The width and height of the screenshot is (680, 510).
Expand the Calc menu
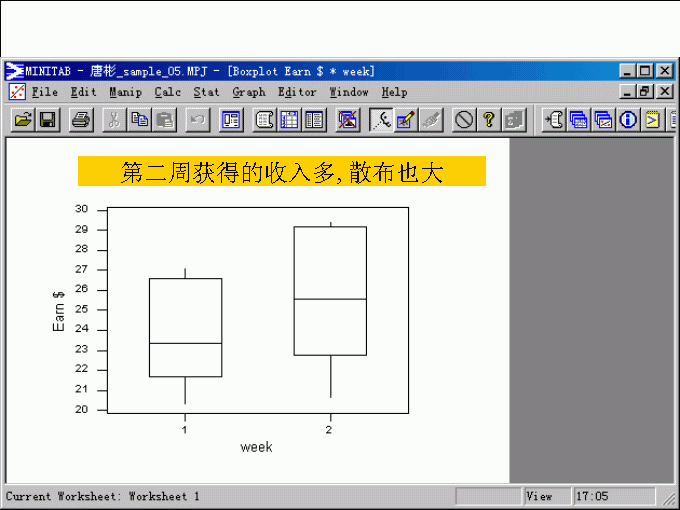[168, 92]
